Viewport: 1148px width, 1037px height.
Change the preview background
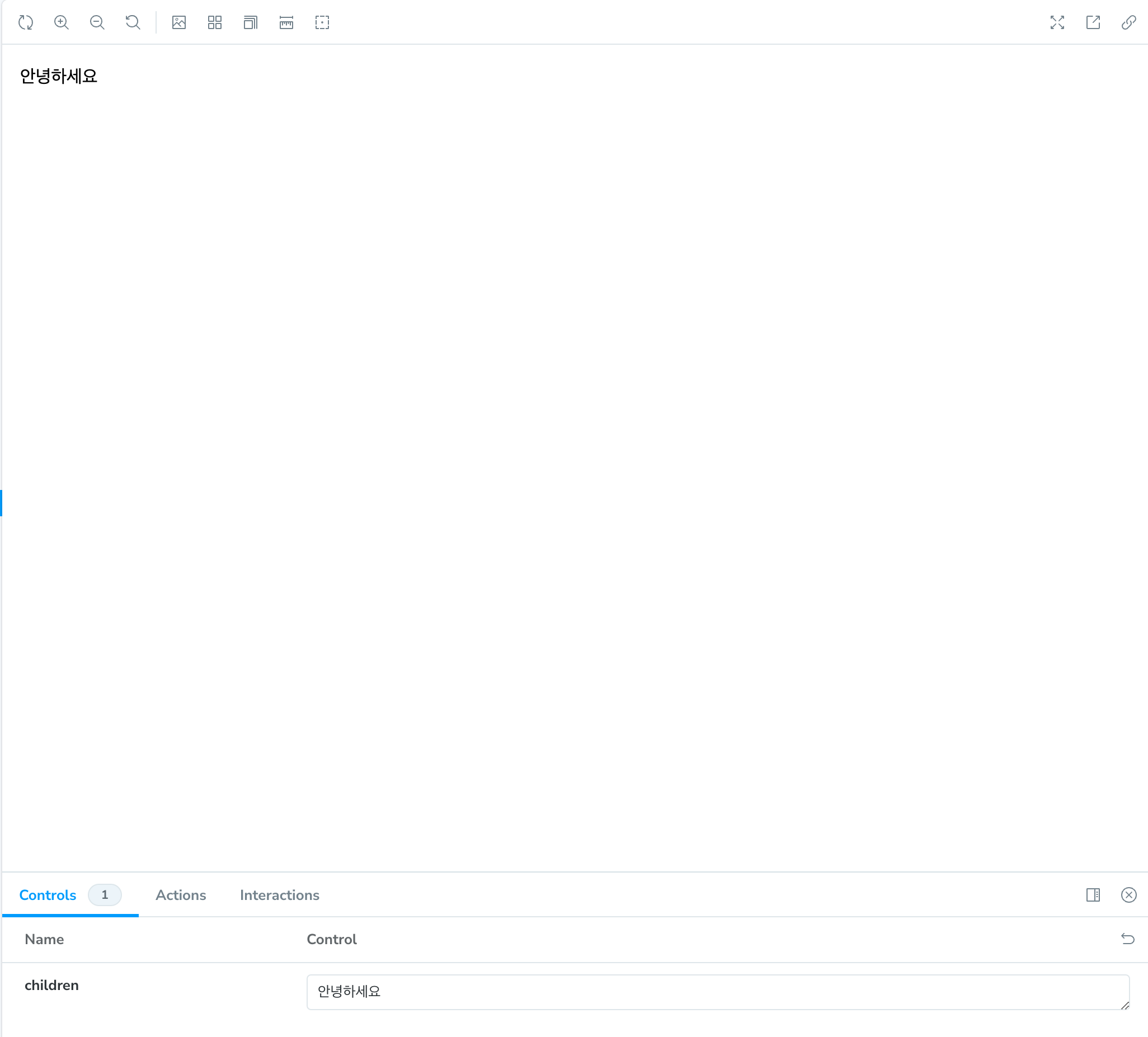(179, 23)
